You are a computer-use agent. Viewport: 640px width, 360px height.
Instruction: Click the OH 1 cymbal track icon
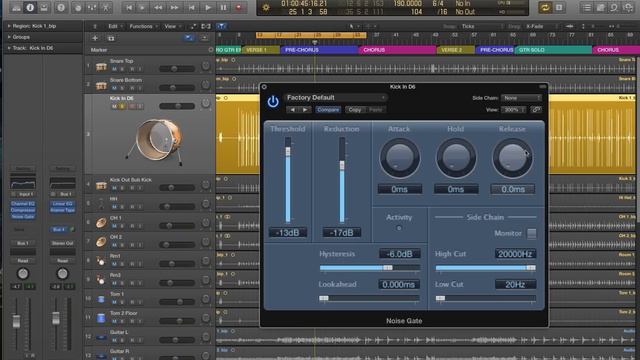coord(101,223)
